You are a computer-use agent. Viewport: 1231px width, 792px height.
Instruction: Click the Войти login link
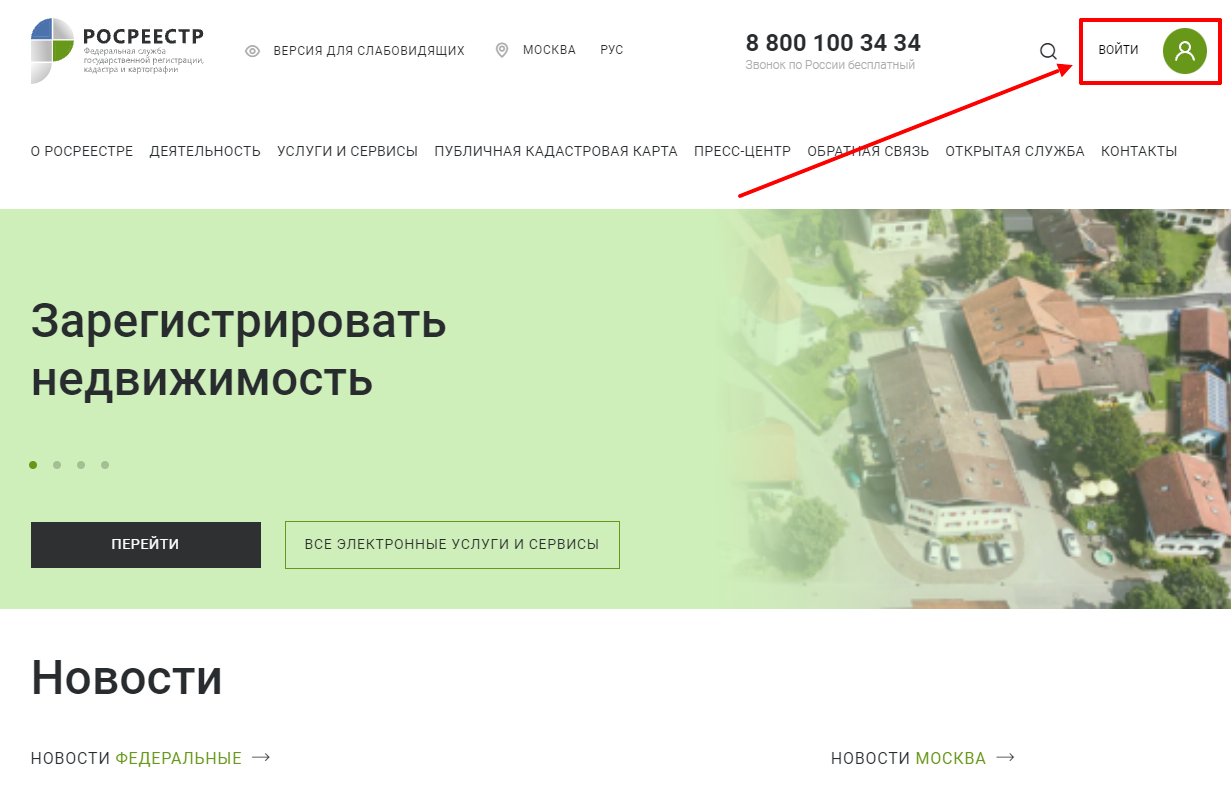[x=1118, y=50]
